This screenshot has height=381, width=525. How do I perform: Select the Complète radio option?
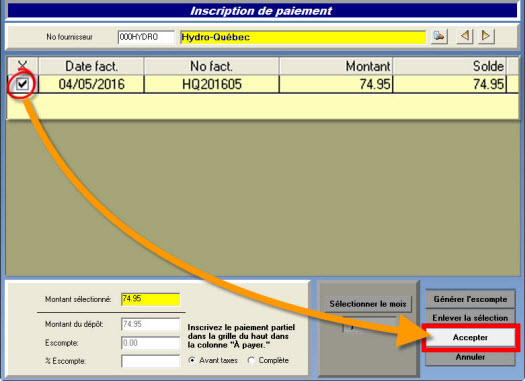click(x=251, y=361)
